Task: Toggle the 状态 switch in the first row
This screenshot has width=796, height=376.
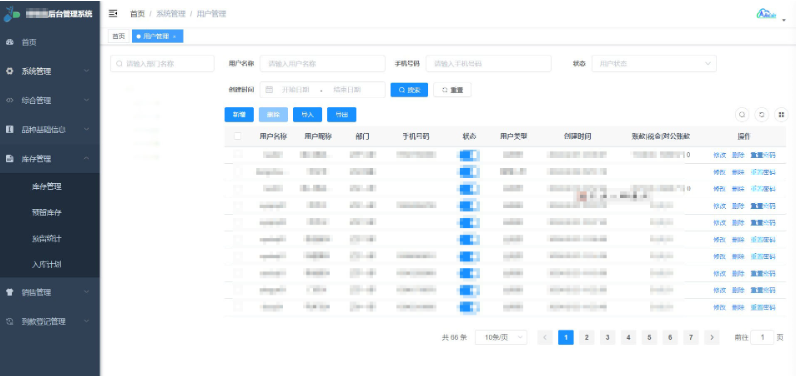Action: point(469,155)
